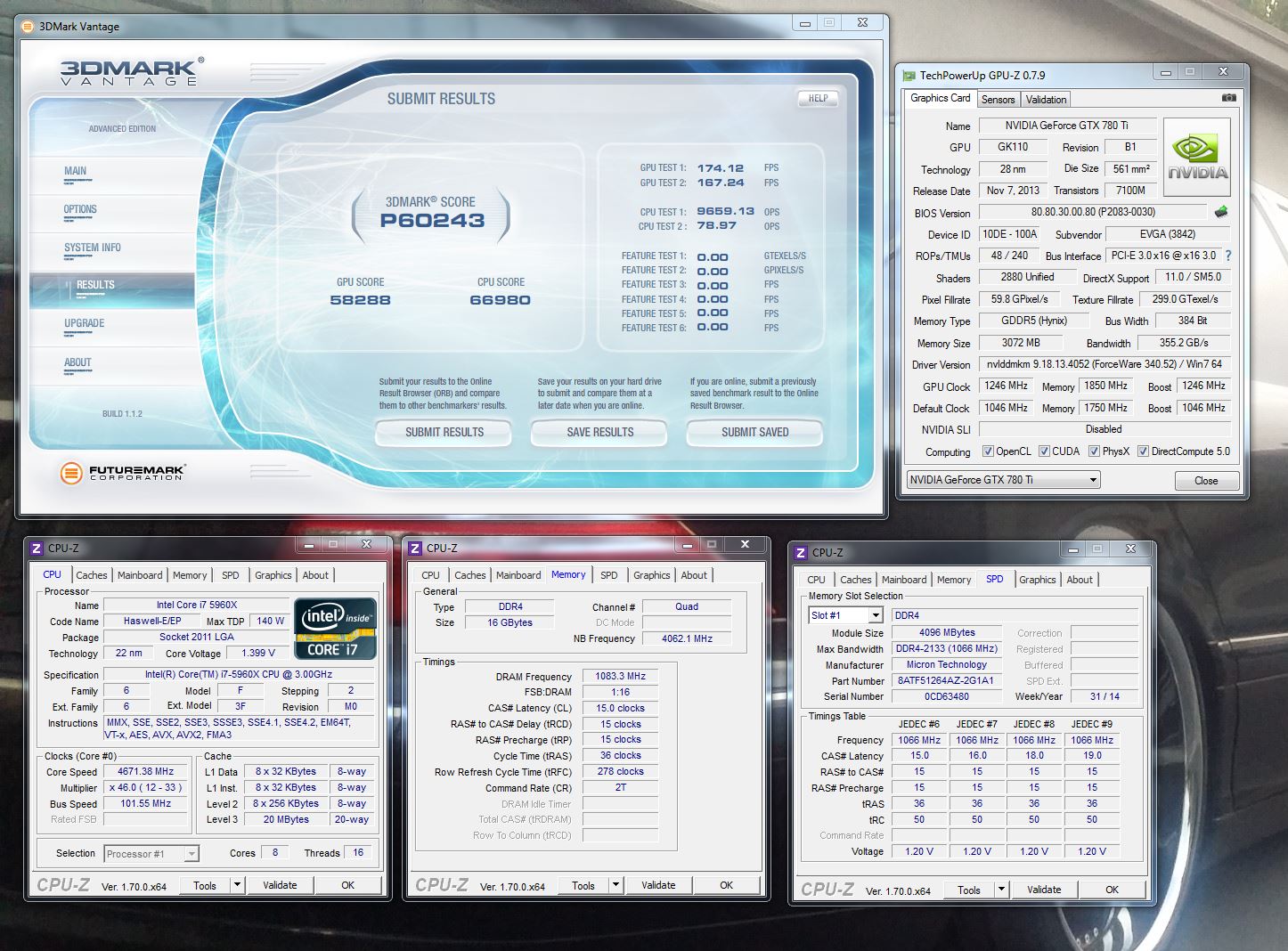Click the Futuremark Corporation logo
The width and height of the screenshot is (1288, 951).
tap(122, 473)
